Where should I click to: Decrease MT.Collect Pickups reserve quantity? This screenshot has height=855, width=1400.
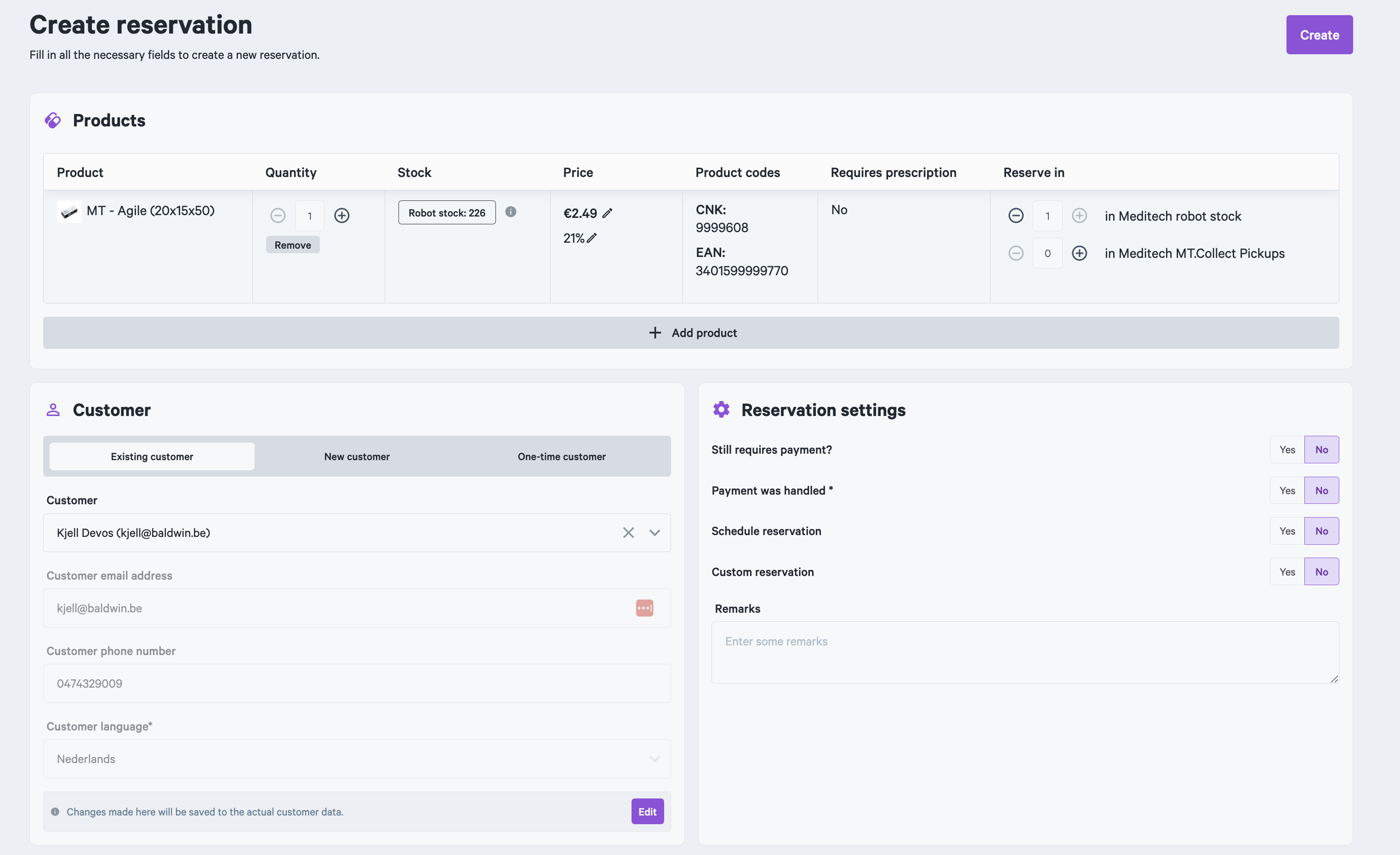1016,253
